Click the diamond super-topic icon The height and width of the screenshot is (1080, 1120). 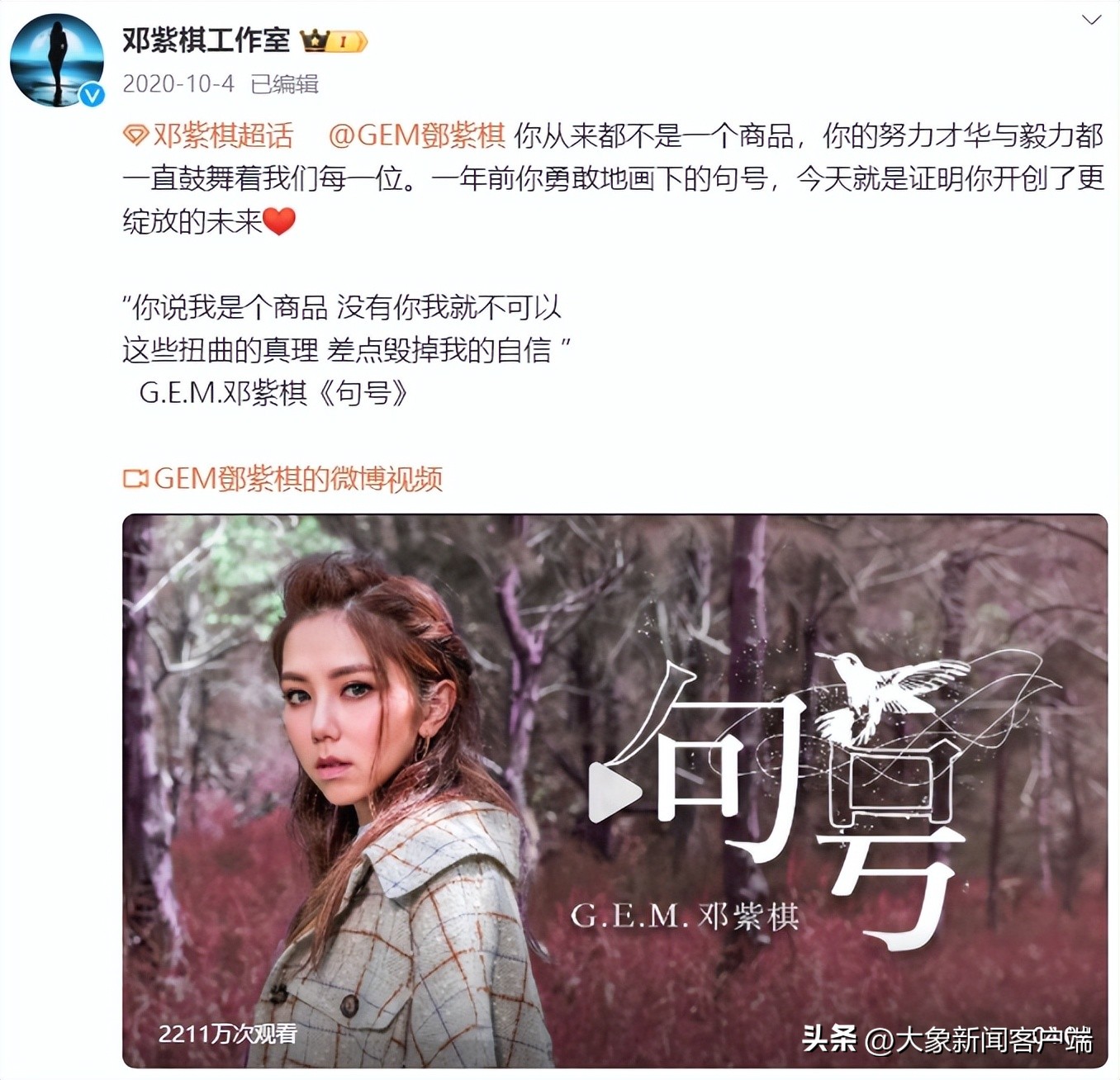[135, 135]
